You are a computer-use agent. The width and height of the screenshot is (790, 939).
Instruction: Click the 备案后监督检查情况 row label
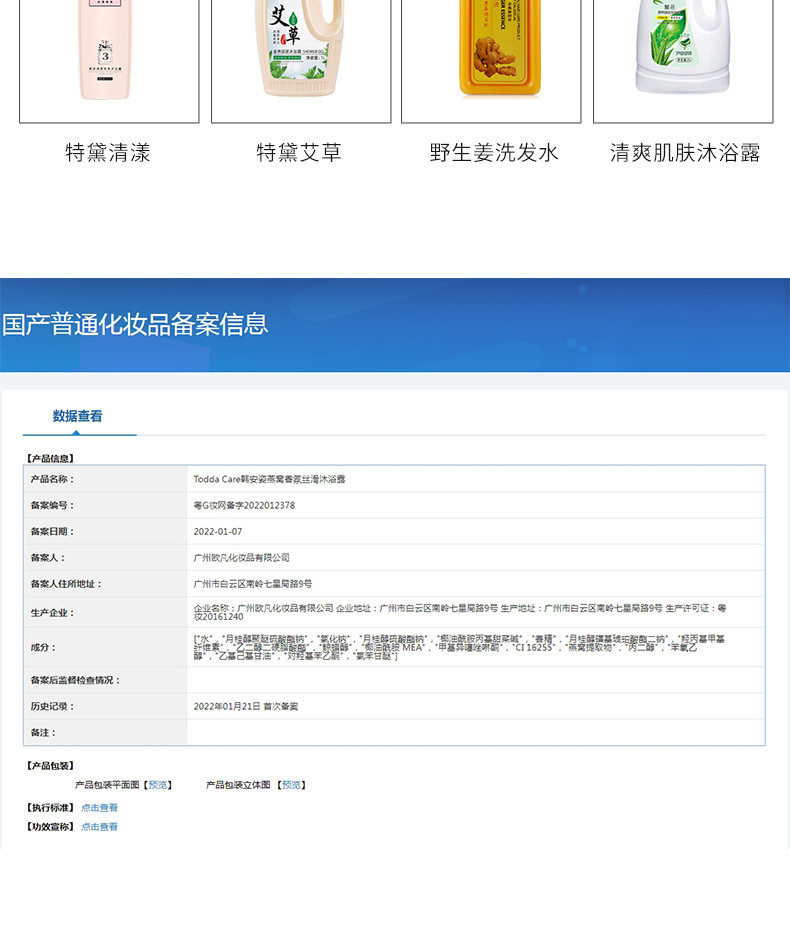(75, 680)
